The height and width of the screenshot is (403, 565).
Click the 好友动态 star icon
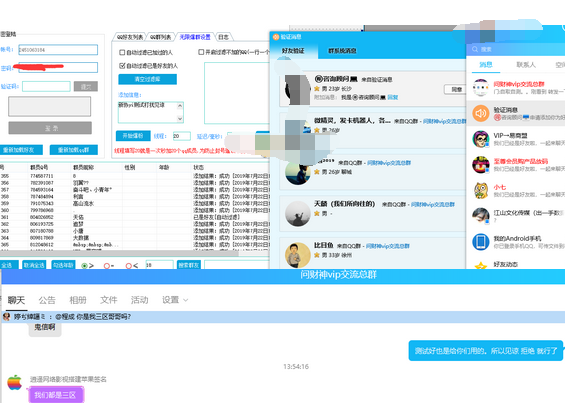tap(481, 266)
